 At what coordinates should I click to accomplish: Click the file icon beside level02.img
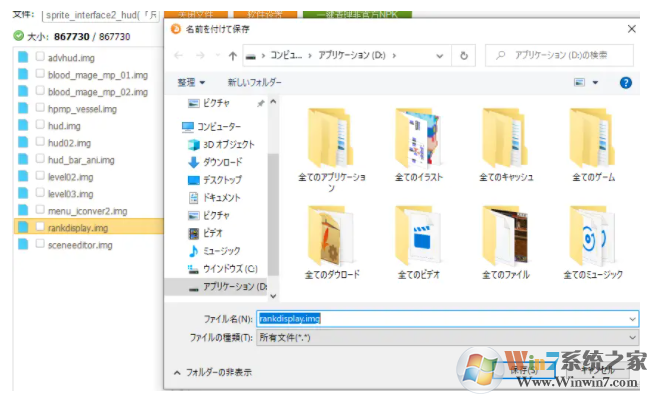coord(23,176)
